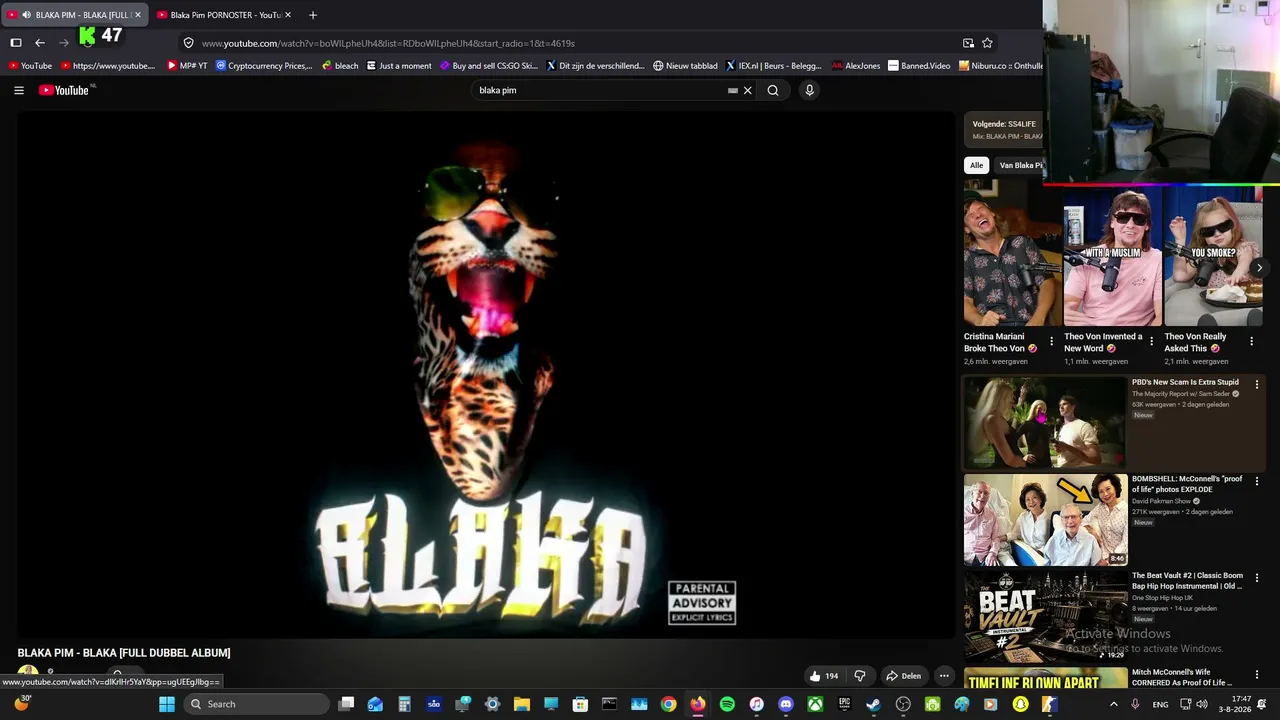Submit search with the magnifier icon

tap(773, 90)
